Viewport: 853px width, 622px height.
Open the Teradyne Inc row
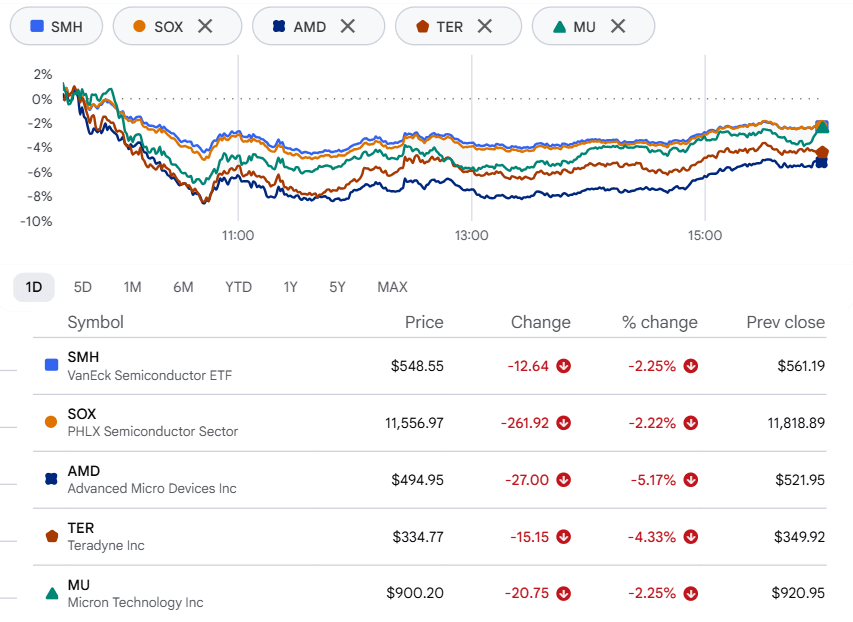pos(430,537)
